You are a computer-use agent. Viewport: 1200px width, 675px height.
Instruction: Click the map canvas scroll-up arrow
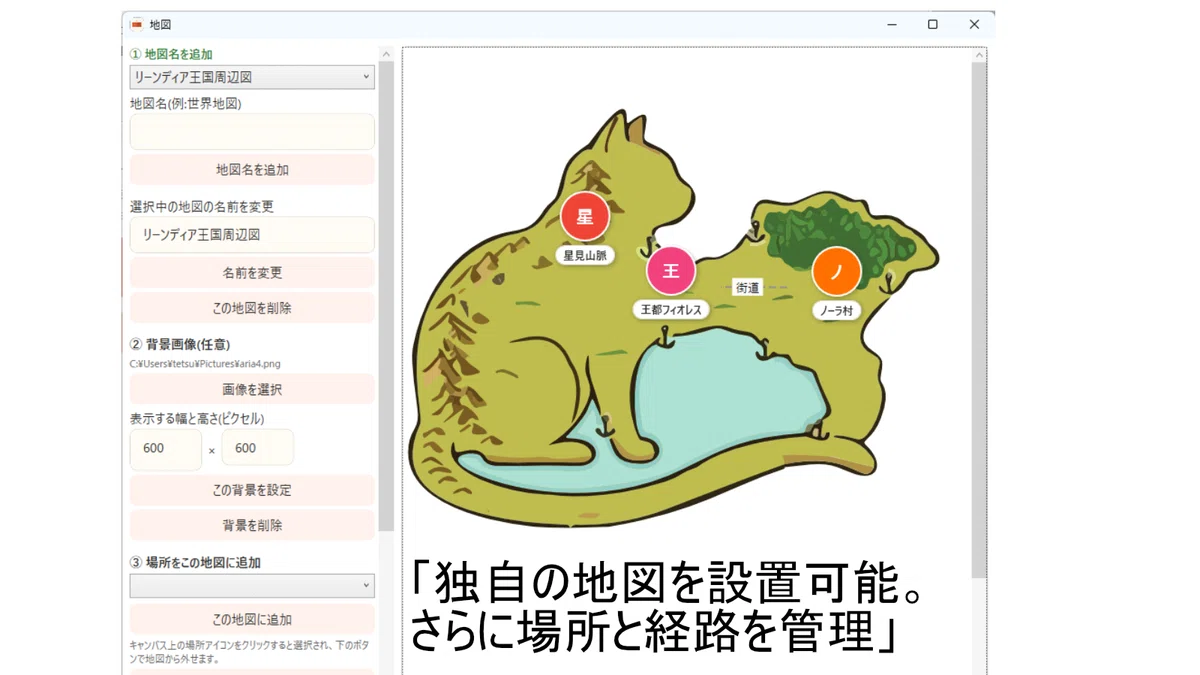979,56
